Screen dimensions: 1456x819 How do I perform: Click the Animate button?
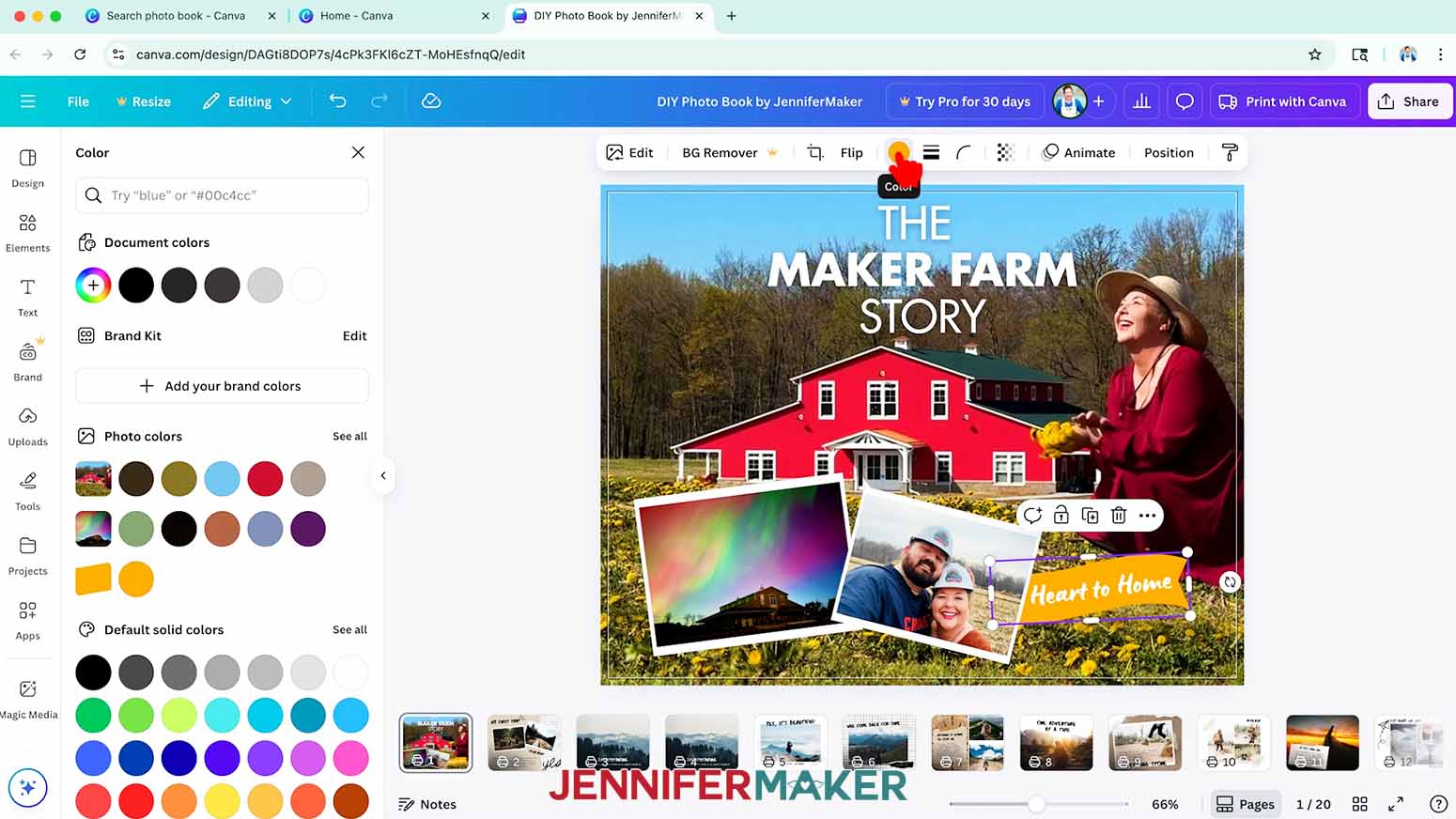tap(1078, 152)
